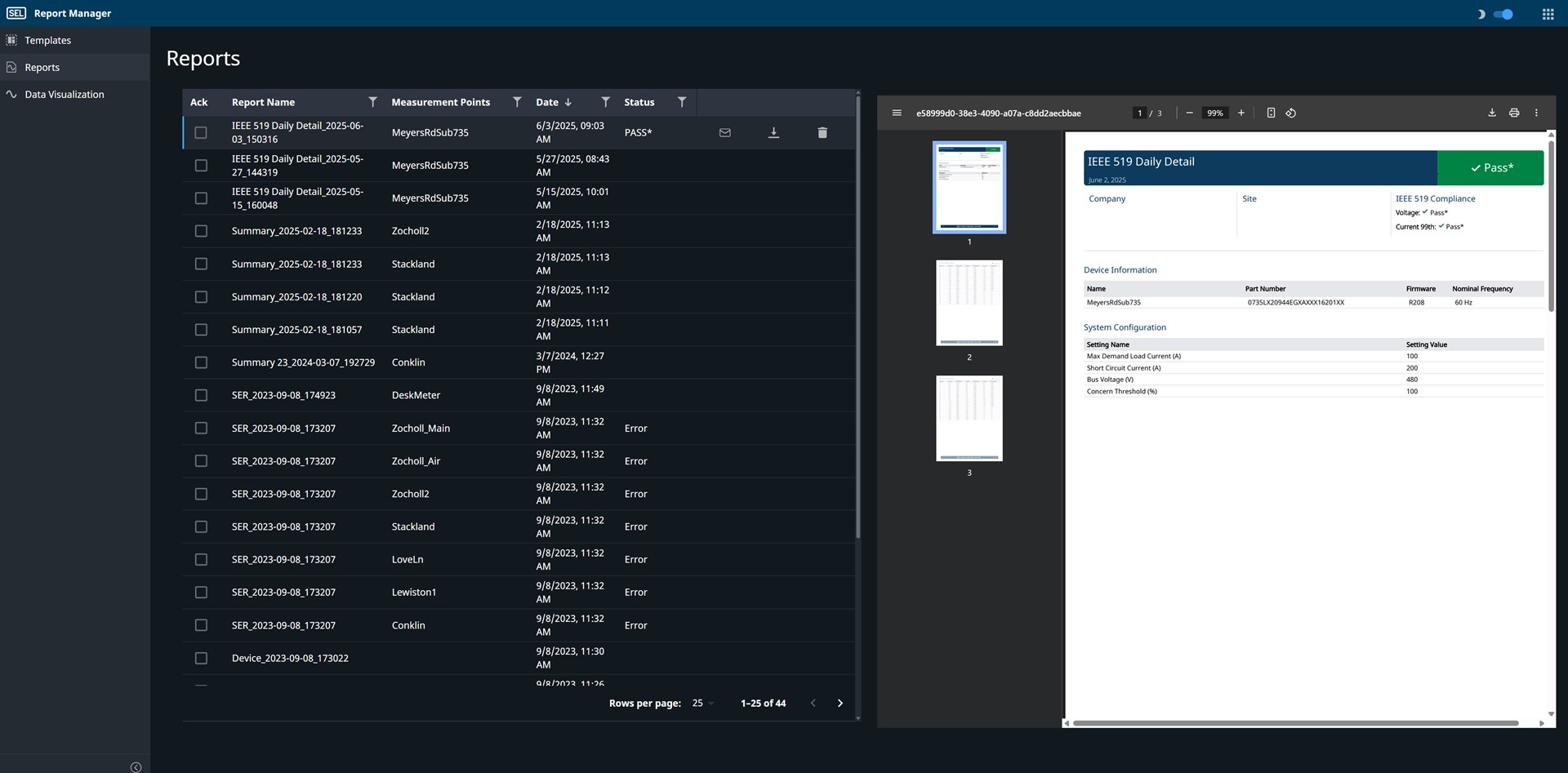Rotate the PDF preview page

(x=1291, y=113)
